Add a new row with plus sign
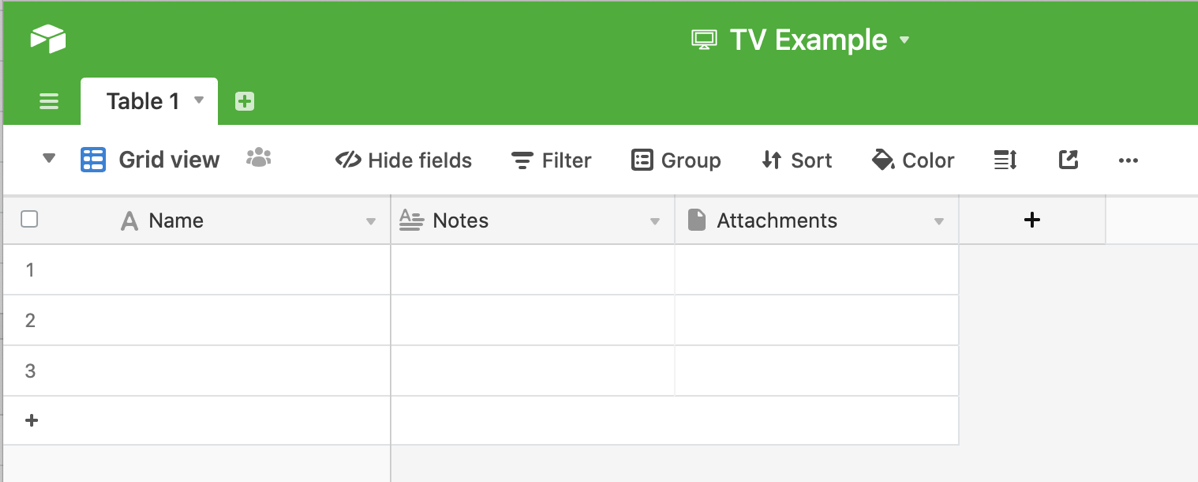This screenshot has width=1198, height=482. pyautogui.click(x=32, y=420)
